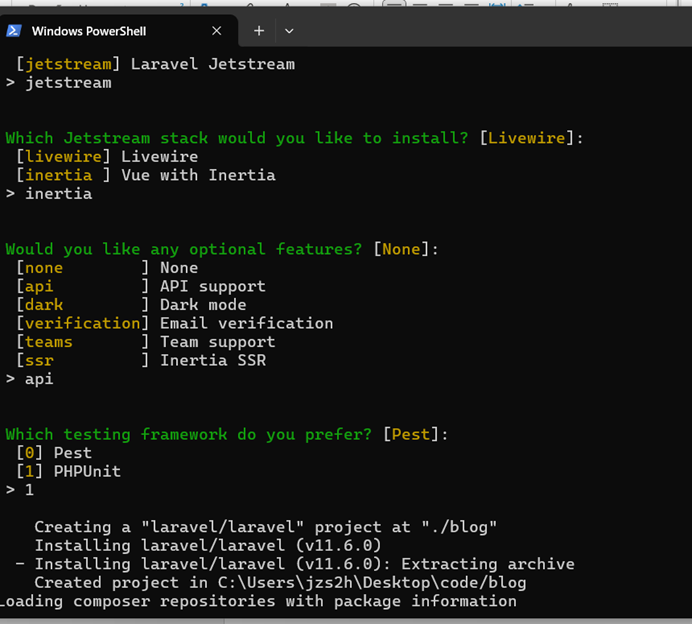692x624 pixels.
Task: Click the 'Created project in C:\Users\jzs2h' line
Action: (x=280, y=583)
